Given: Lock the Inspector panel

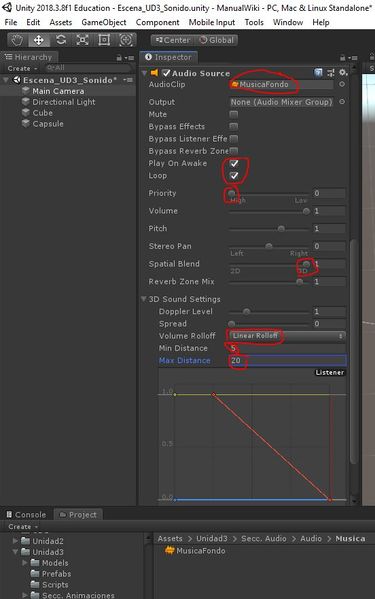Looking at the screenshot, I should tap(343, 58).
